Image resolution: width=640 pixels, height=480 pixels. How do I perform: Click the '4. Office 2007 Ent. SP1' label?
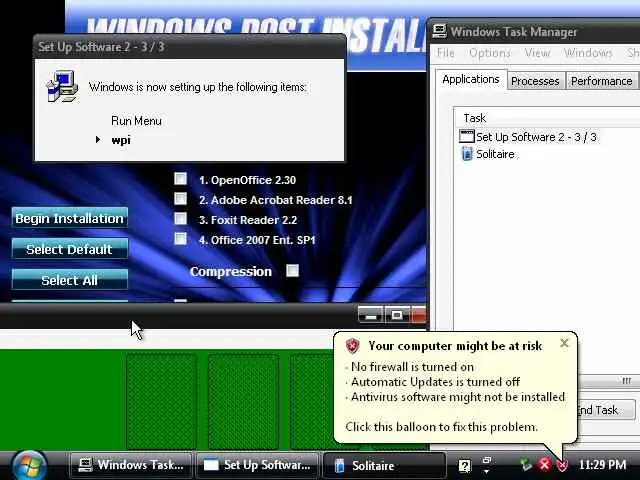[x=257, y=240]
